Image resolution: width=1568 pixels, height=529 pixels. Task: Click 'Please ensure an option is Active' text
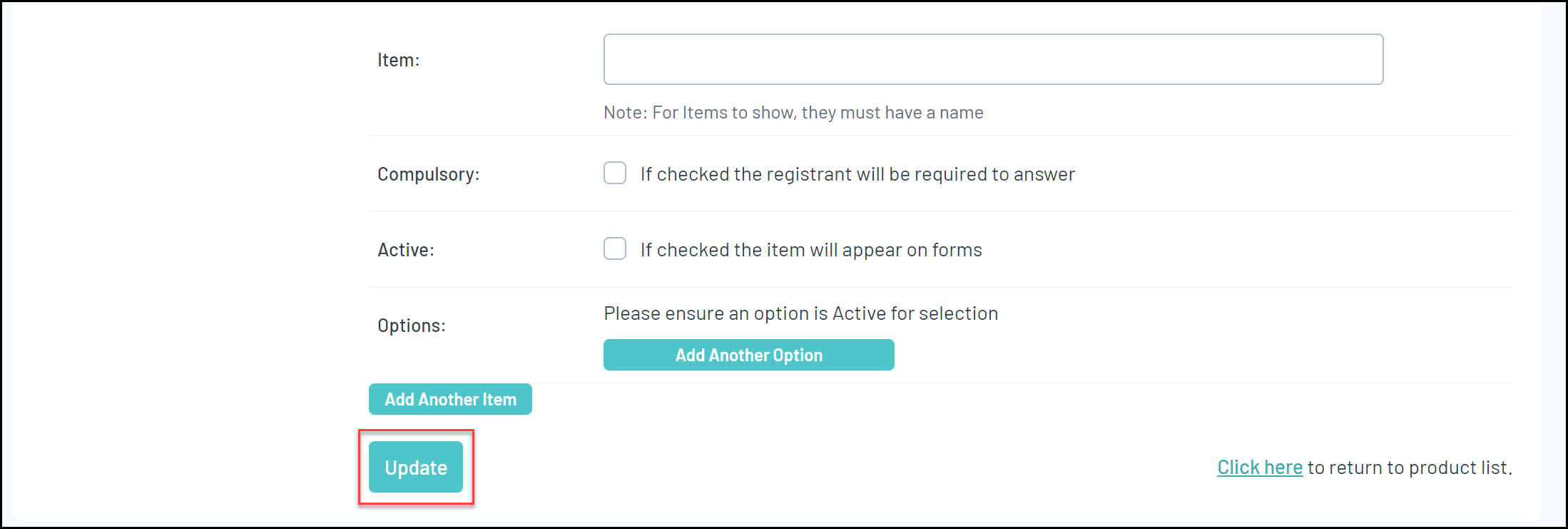coord(800,313)
